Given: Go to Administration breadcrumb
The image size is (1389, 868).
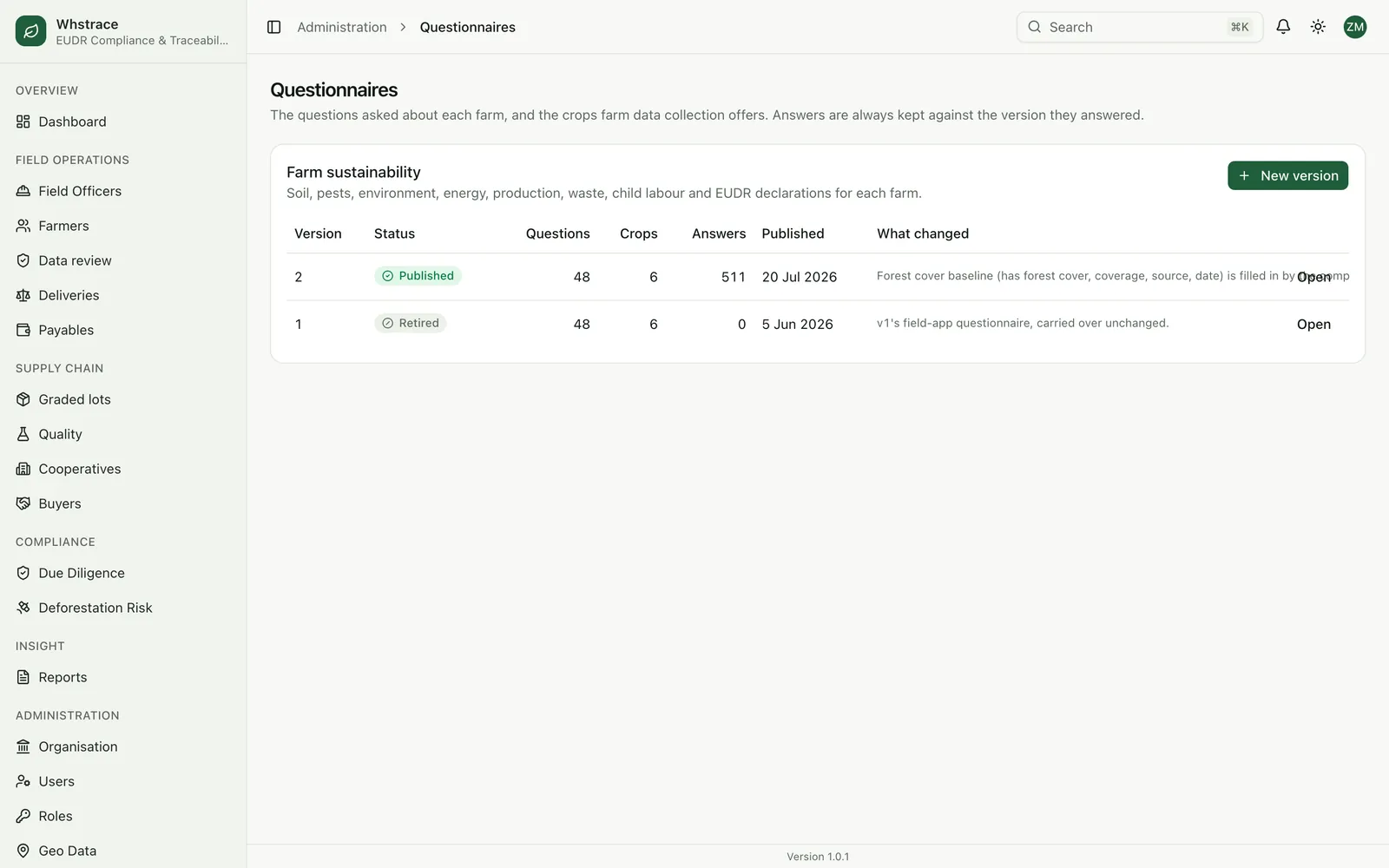Looking at the screenshot, I should tap(342, 27).
